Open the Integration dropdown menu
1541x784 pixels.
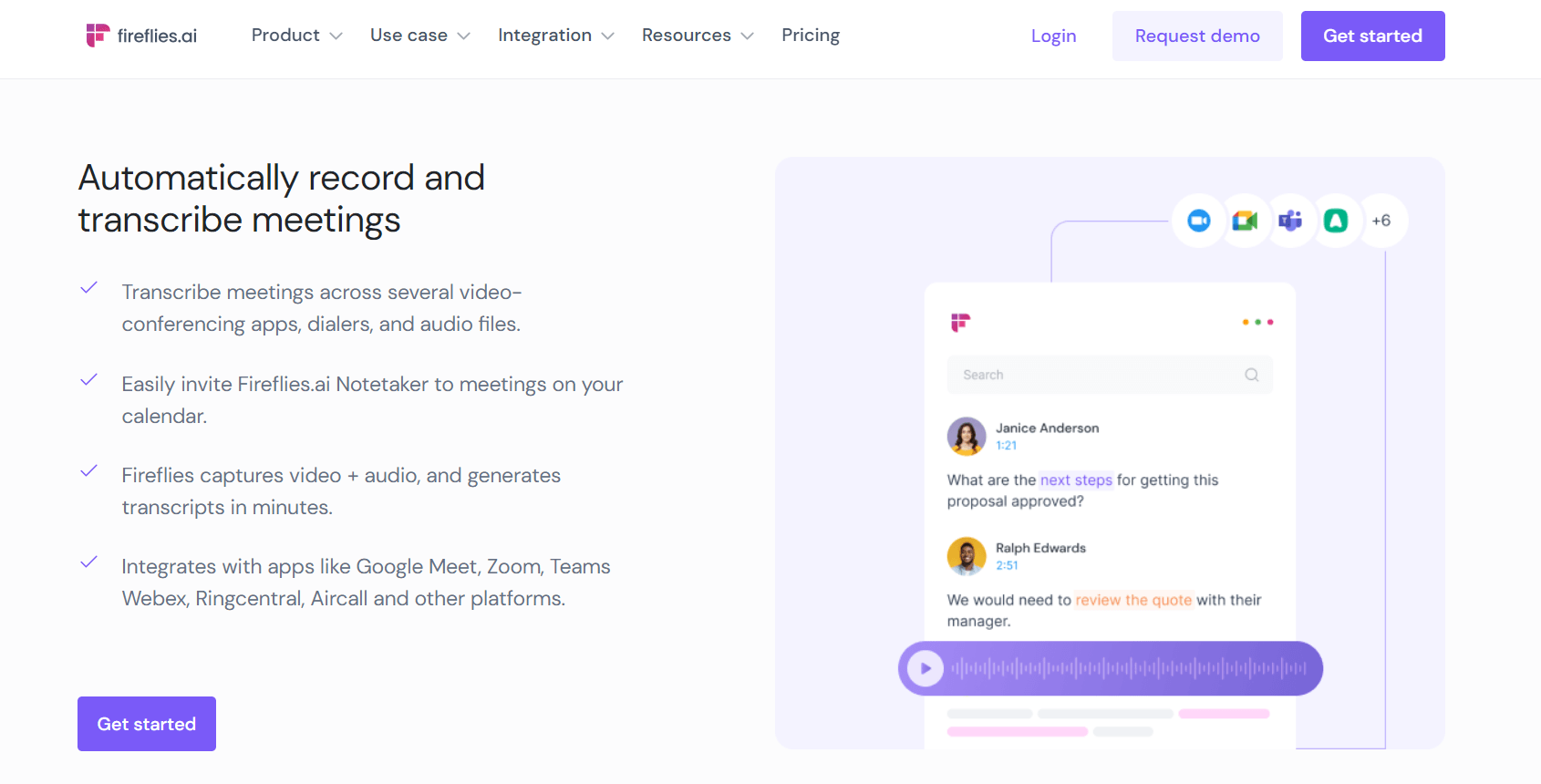click(555, 36)
